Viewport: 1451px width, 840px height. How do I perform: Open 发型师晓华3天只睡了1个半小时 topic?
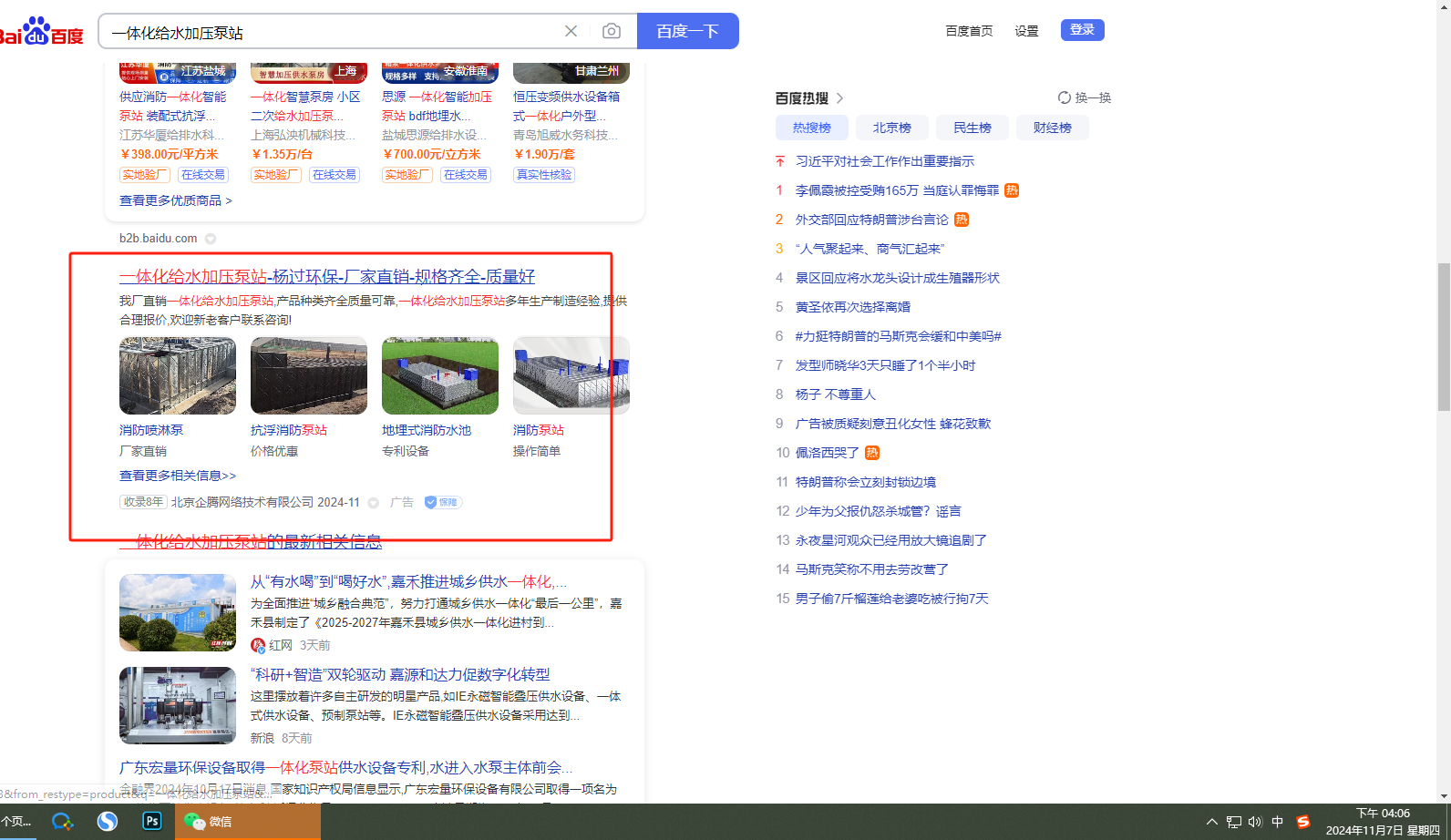(886, 365)
